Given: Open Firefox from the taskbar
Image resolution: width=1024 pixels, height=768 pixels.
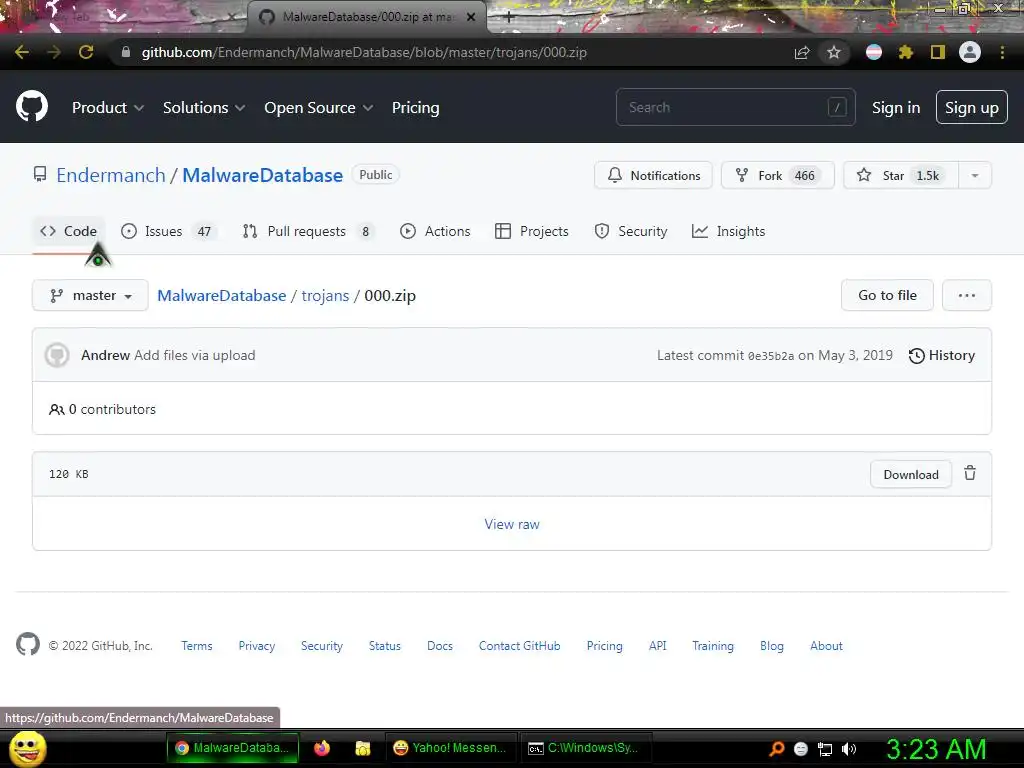Looking at the screenshot, I should coord(322,748).
